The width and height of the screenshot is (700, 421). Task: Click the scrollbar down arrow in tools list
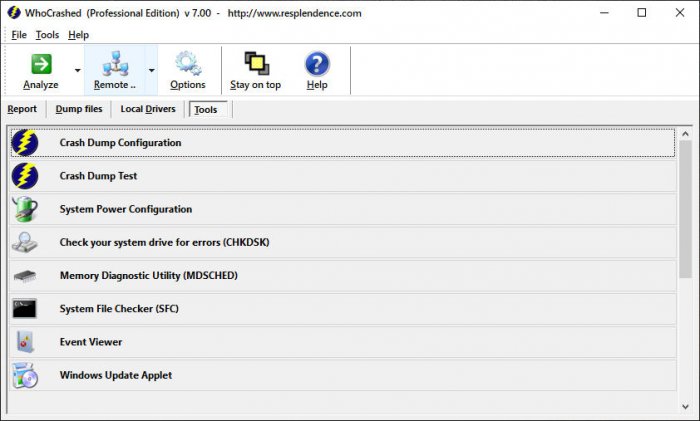(685, 407)
